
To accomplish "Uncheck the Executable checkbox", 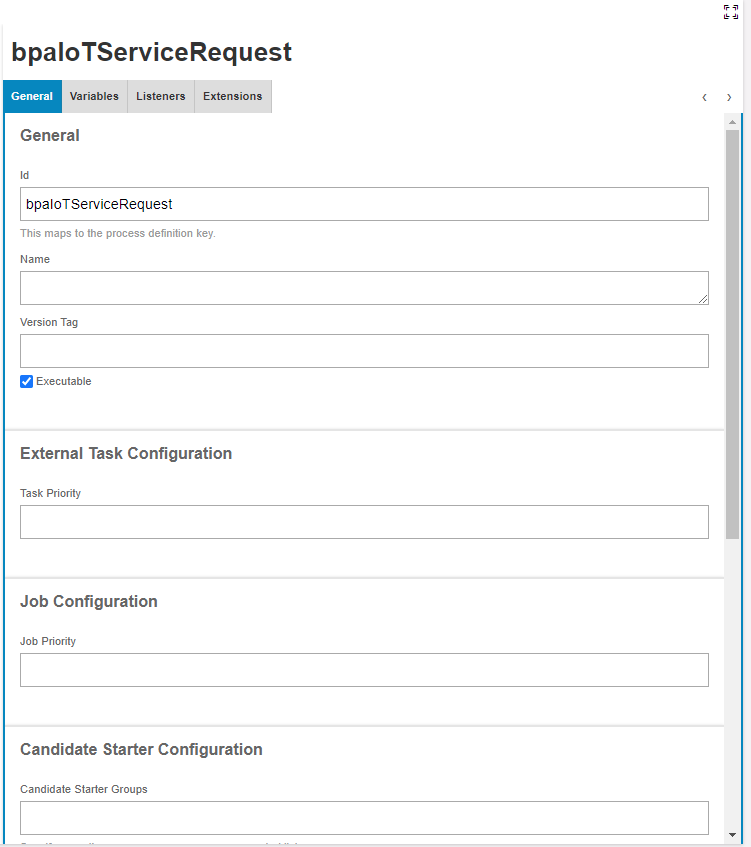I will point(27,381).
